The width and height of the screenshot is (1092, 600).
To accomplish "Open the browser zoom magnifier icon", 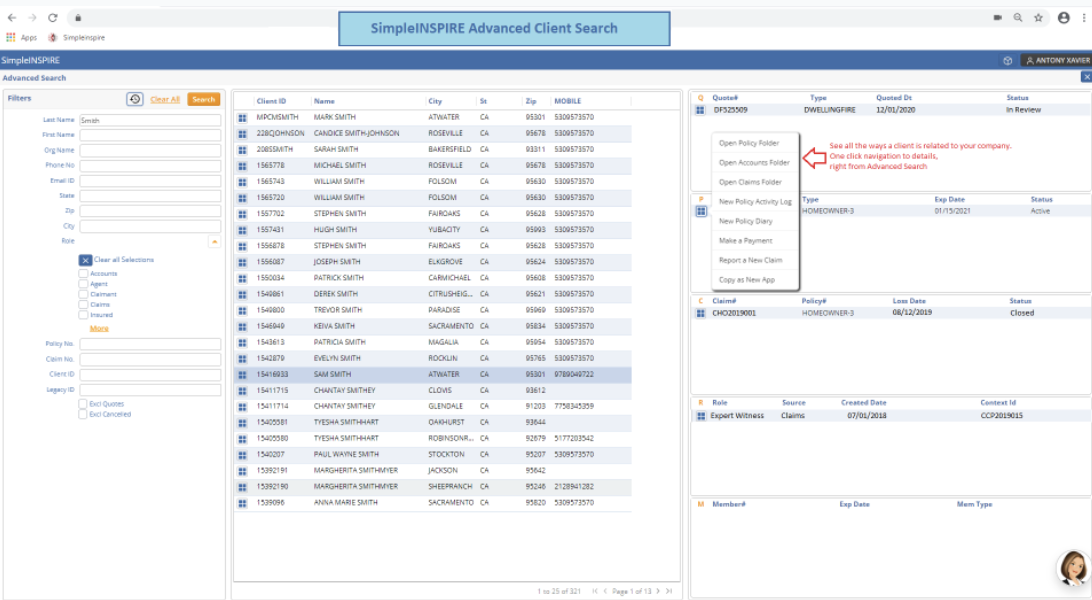I will 1017,17.
